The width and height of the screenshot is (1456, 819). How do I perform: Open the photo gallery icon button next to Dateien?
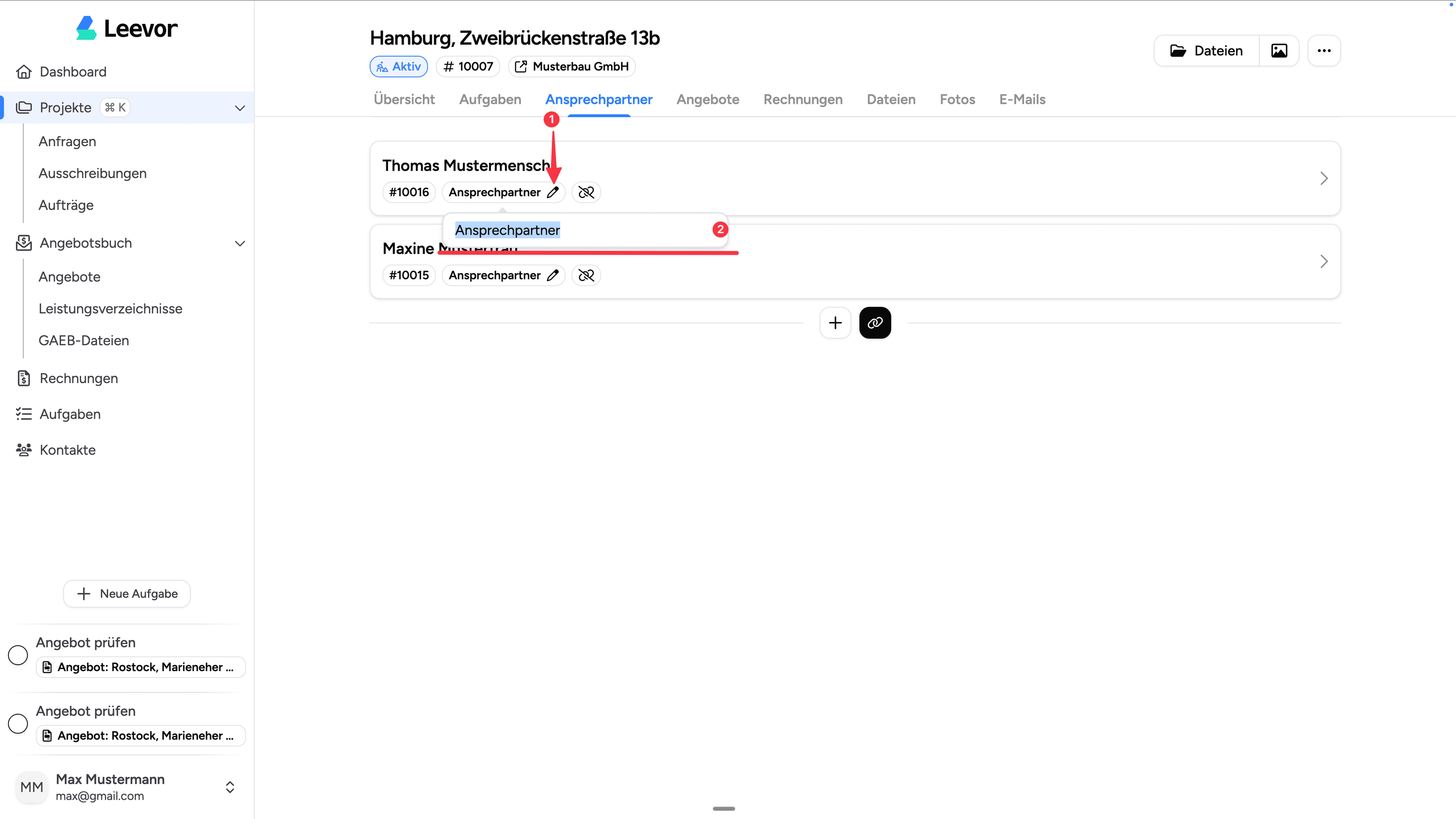[1279, 50]
